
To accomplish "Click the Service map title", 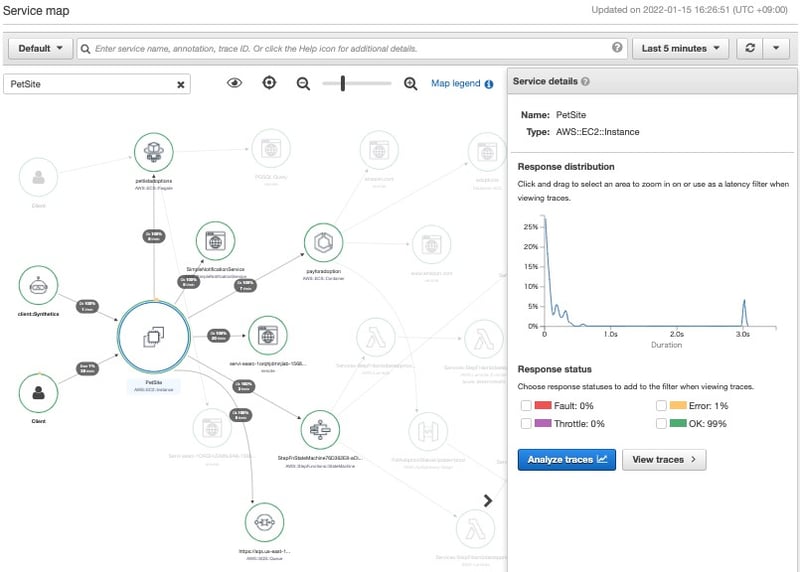I will 36,11.
